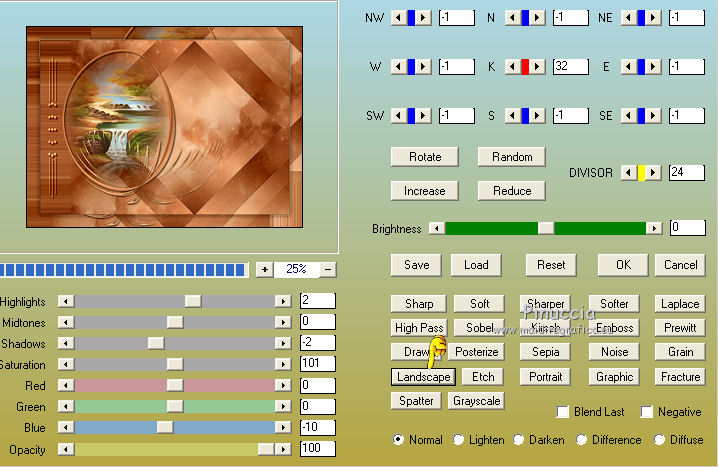Select the Lighten radio button
The image size is (718, 467).
tap(458, 440)
